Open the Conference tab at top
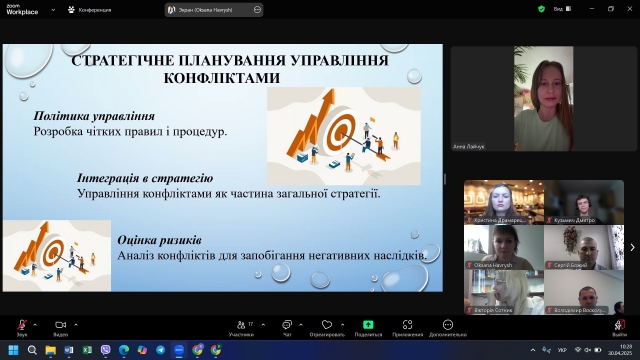 tap(89, 9)
